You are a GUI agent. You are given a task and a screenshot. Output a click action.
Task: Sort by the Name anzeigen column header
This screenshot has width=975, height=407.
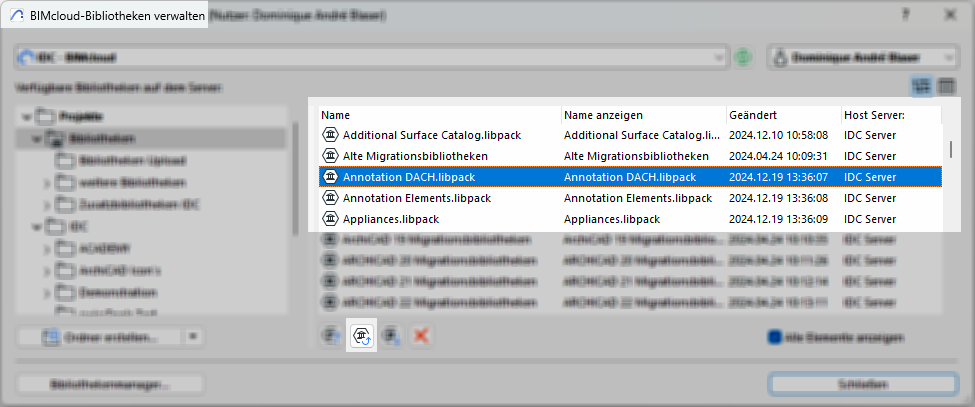(x=644, y=116)
